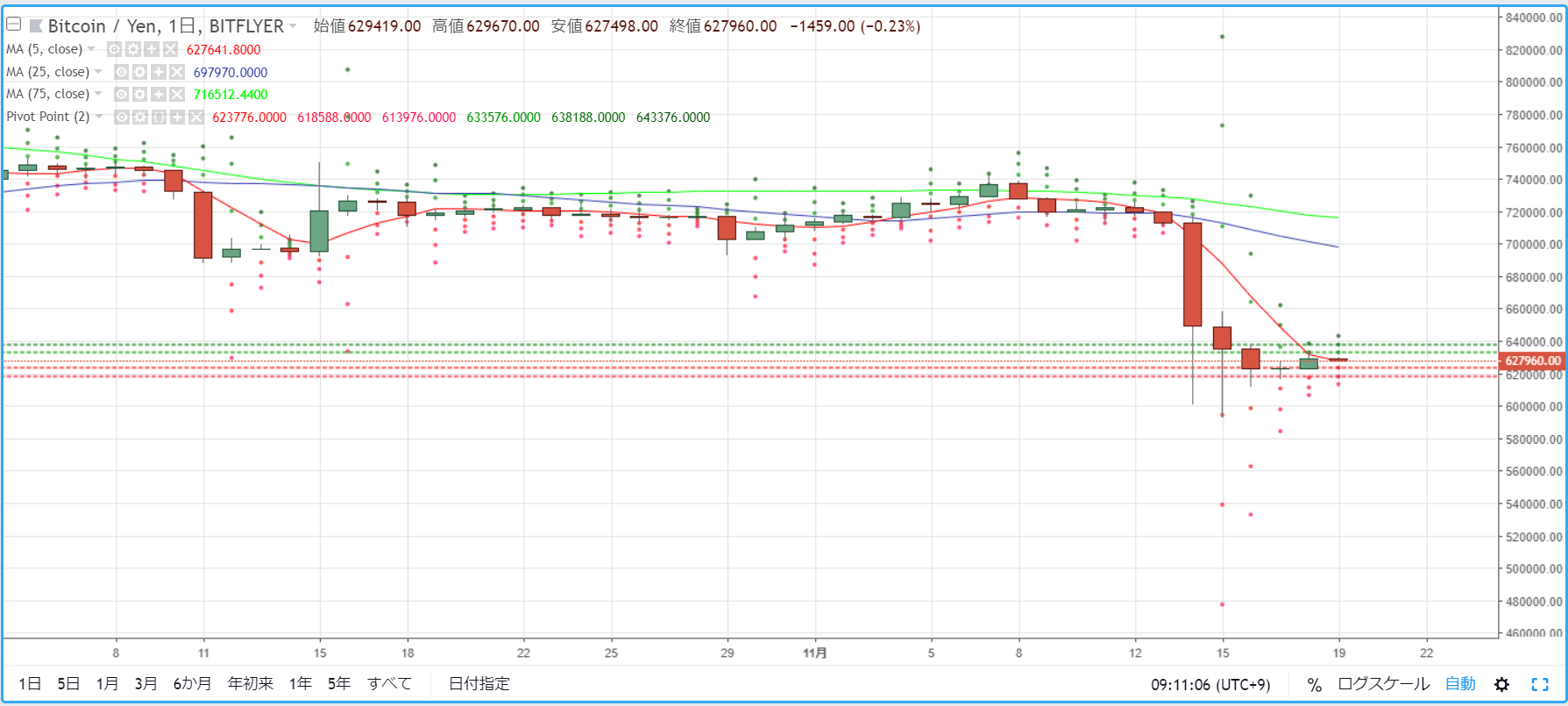Hide the MA (25, close) indicator with the eye icon
This screenshot has height=706, width=1568.
[x=122, y=72]
